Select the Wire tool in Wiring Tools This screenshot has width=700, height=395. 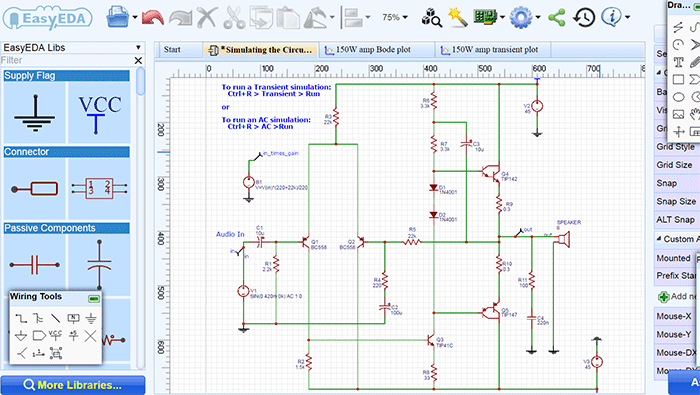(x=21, y=318)
